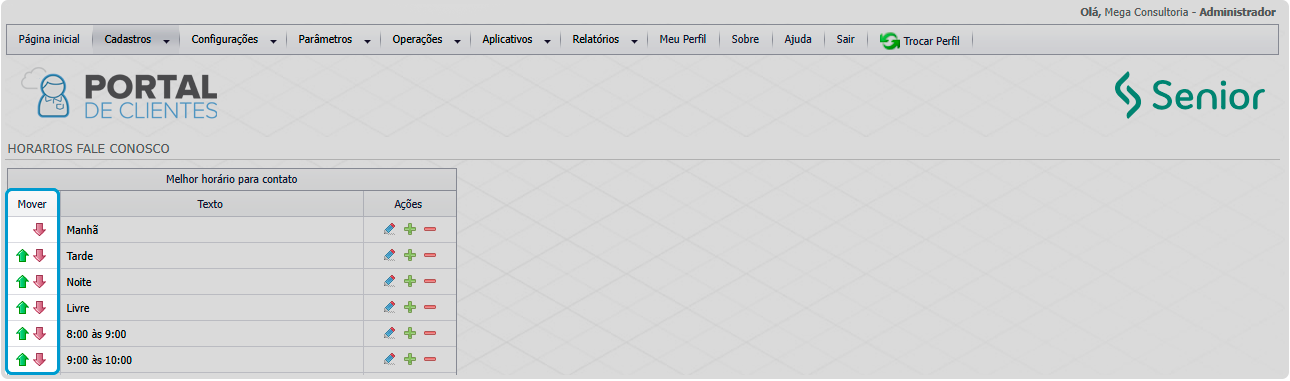Screen dimensions: 1290x381
Task: Edit the Tarde entry with the pencil icon
Action: coord(390,255)
